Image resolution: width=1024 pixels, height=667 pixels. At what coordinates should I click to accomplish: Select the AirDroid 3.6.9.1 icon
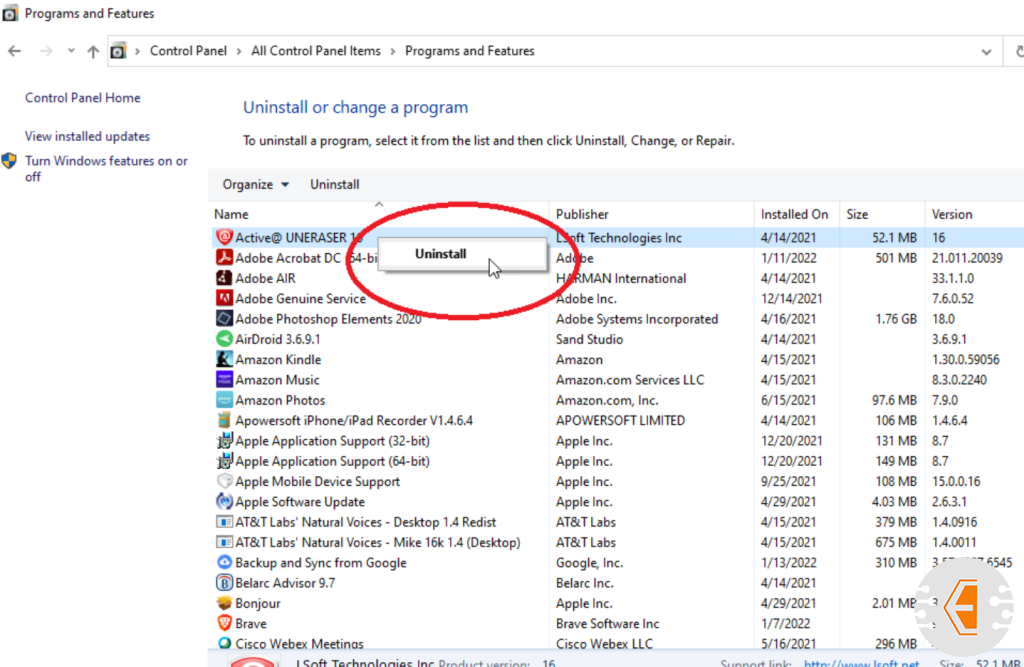tap(224, 339)
